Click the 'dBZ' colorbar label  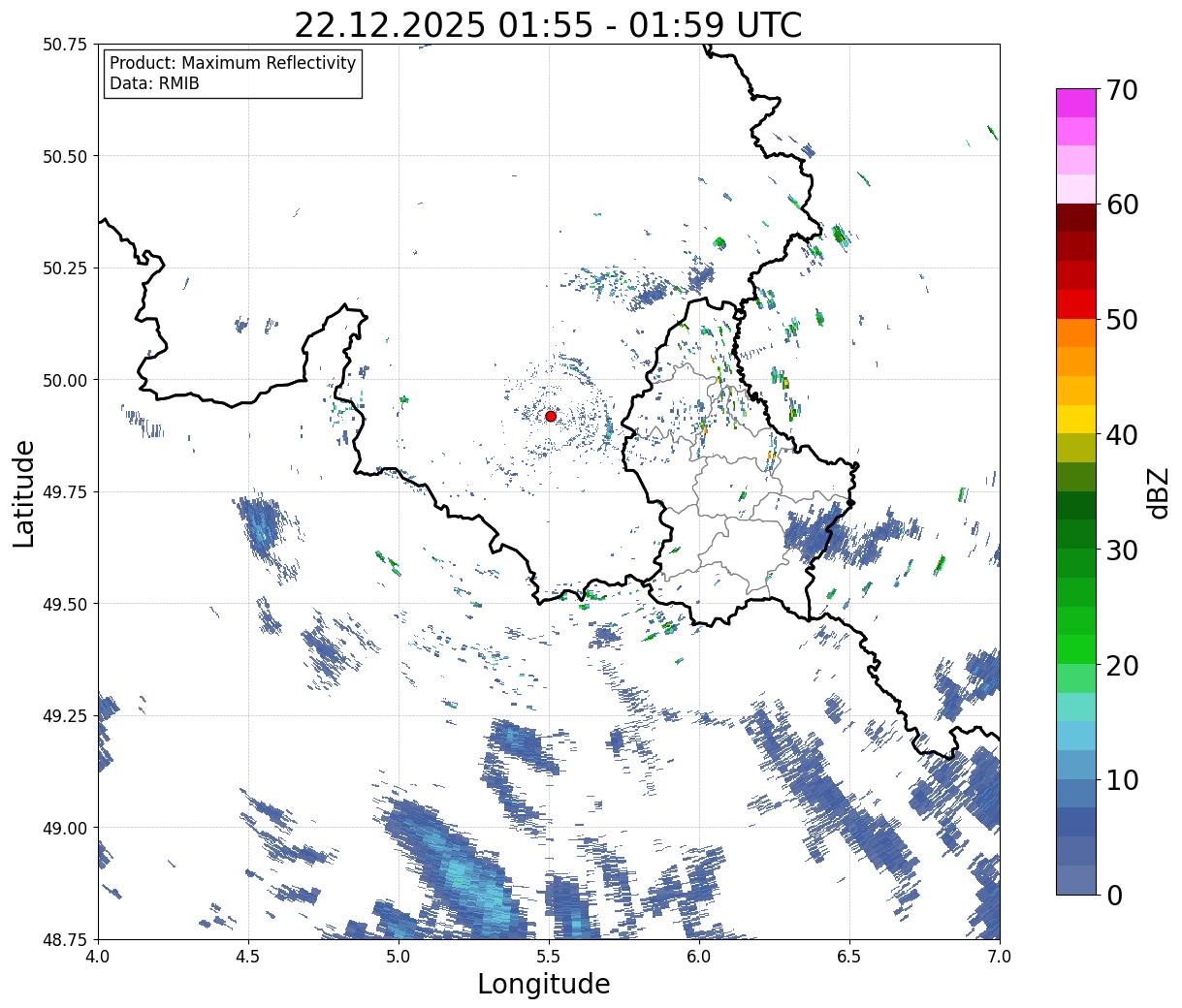[1159, 492]
